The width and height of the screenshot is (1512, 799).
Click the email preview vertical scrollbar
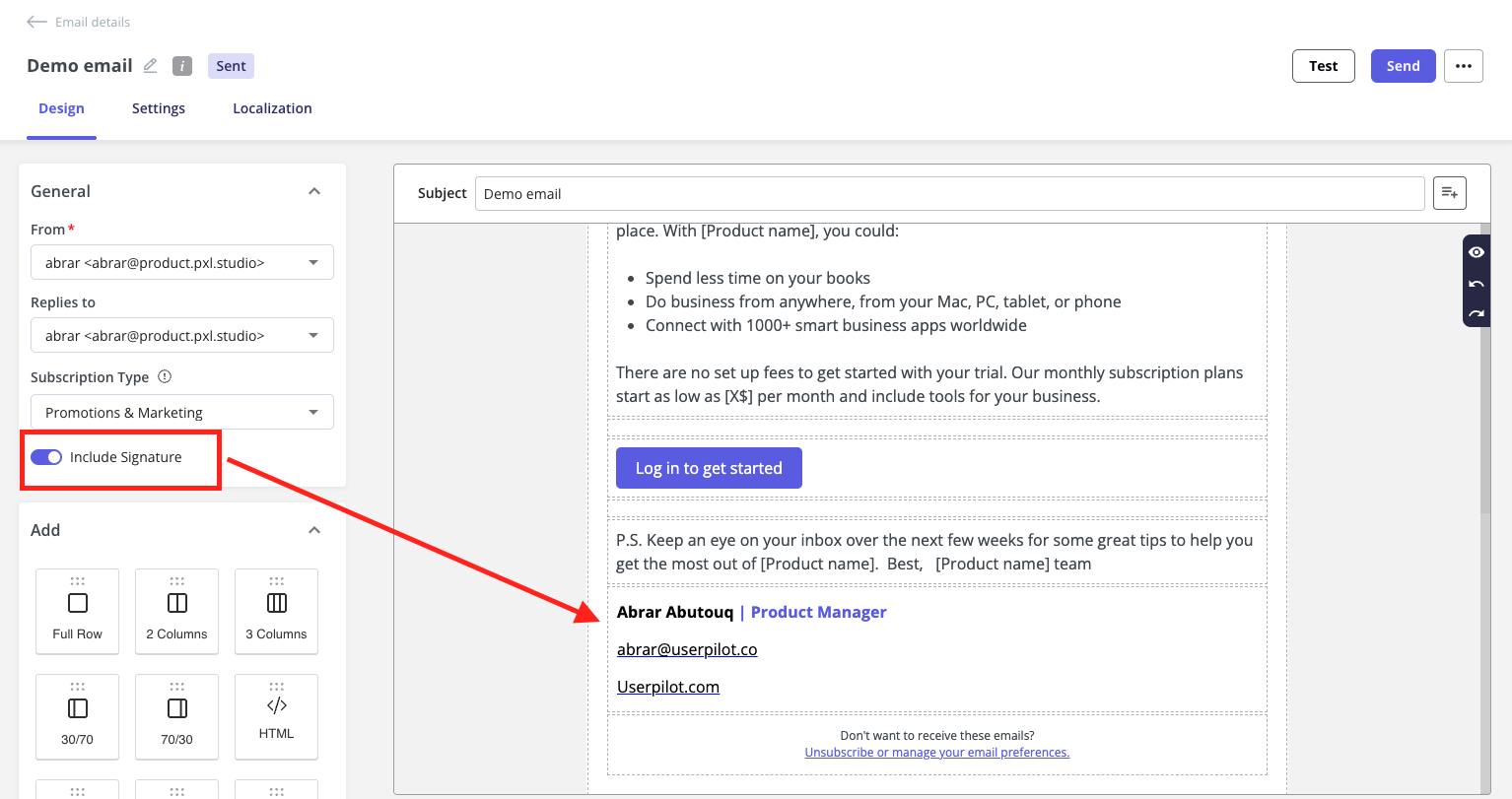(x=1485, y=369)
